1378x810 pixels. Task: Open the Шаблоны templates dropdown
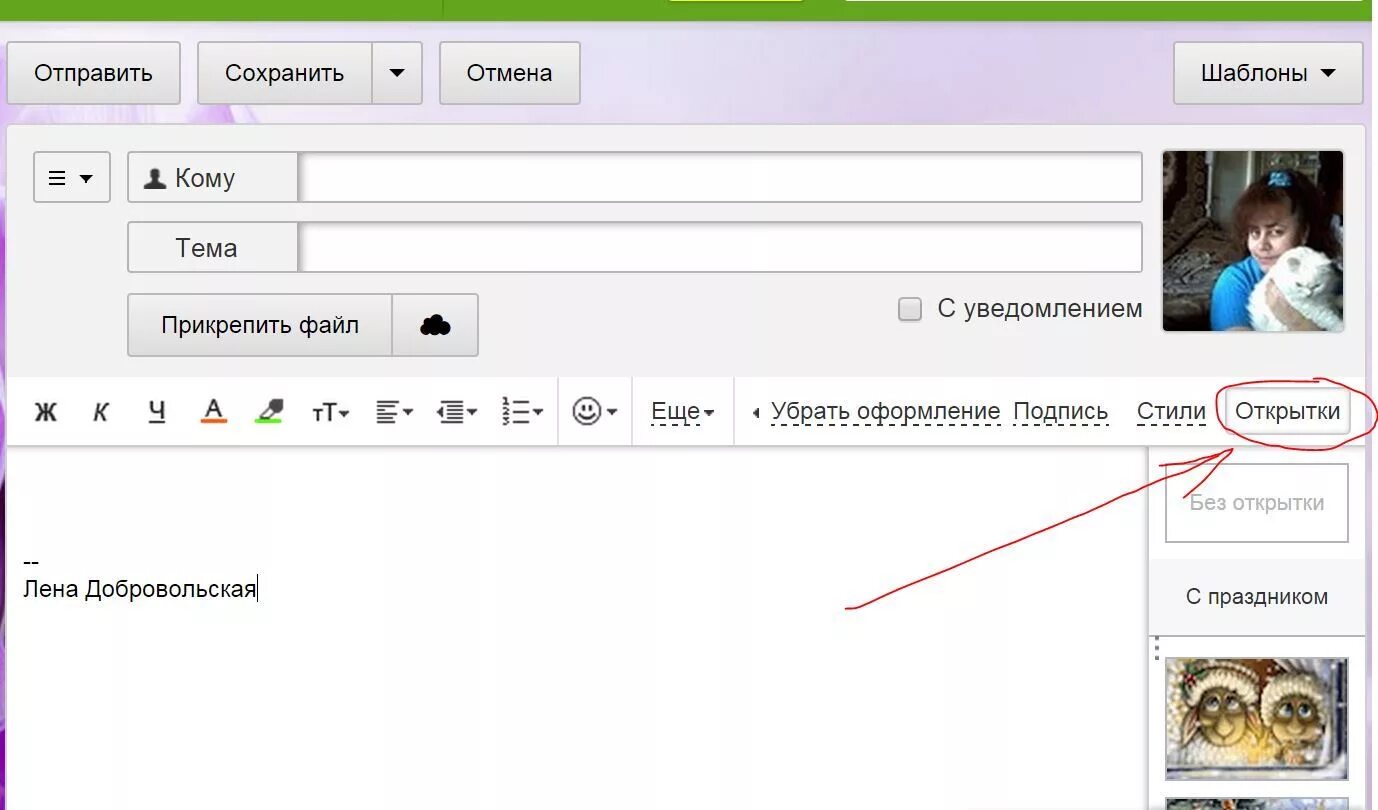tap(1268, 73)
